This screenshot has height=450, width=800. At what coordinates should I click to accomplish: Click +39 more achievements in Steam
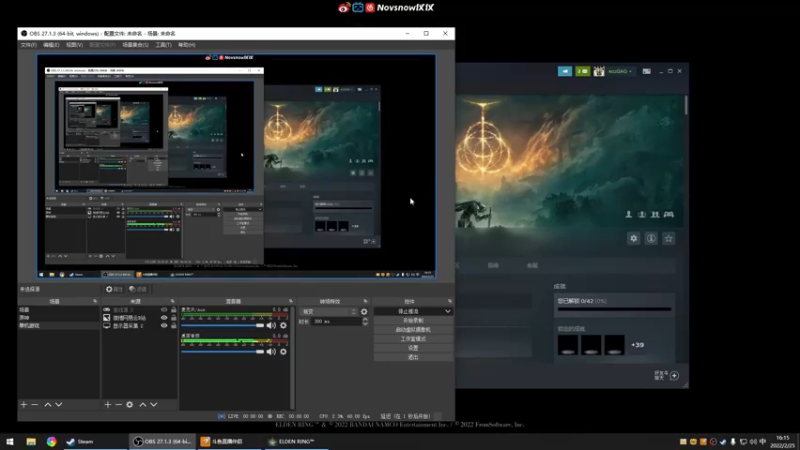637,345
